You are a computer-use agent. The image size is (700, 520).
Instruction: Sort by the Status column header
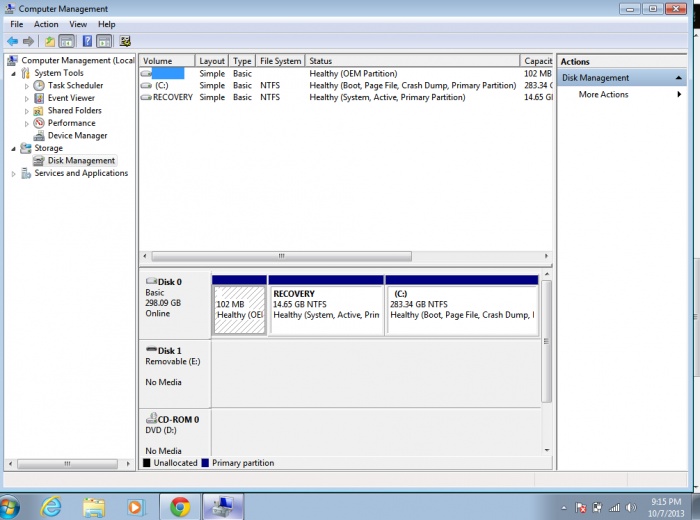point(412,61)
